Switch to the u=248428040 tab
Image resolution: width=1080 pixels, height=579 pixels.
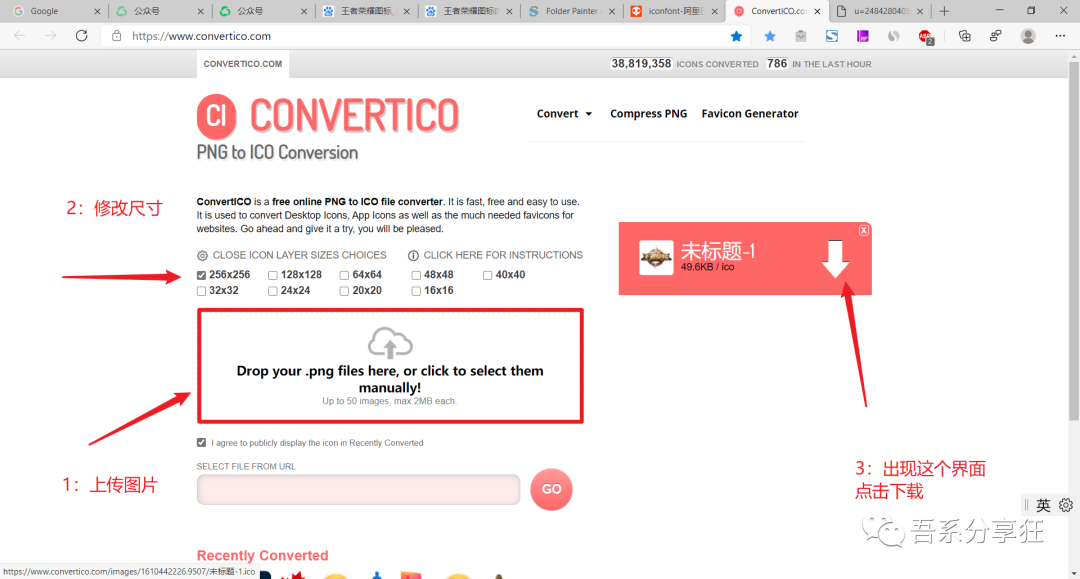coord(880,11)
